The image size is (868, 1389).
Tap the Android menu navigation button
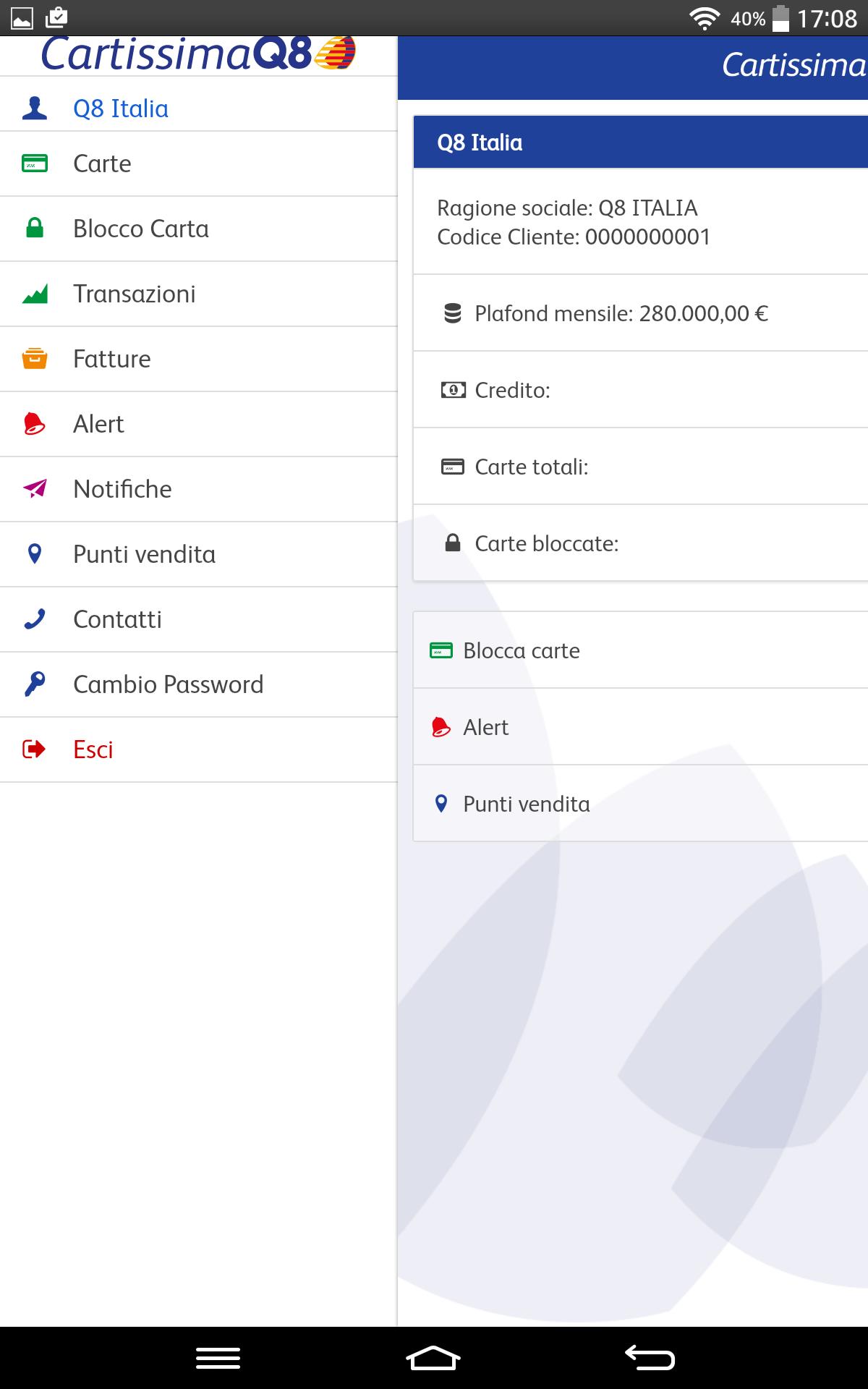(x=218, y=1358)
